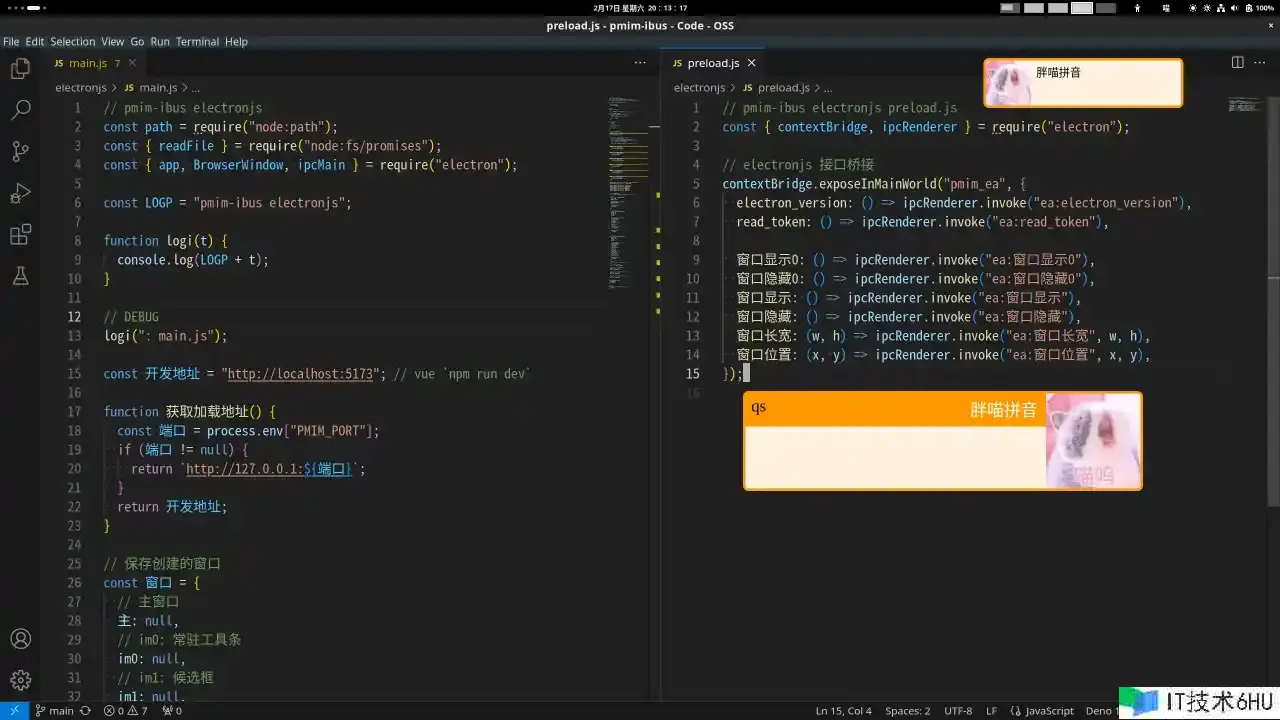Open the Spaces: 2 indentation setting
This screenshot has height=720, width=1280.
point(907,711)
